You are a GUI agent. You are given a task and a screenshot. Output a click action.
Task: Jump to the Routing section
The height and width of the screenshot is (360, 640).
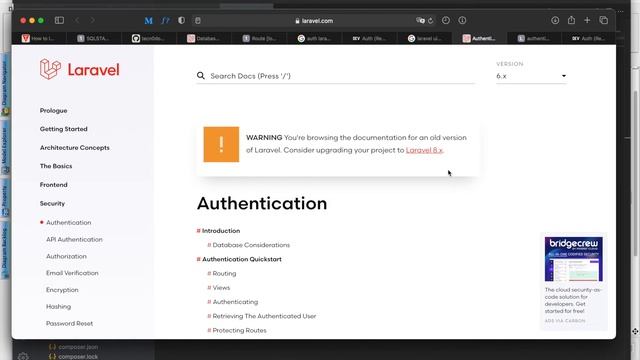pos(224,273)
